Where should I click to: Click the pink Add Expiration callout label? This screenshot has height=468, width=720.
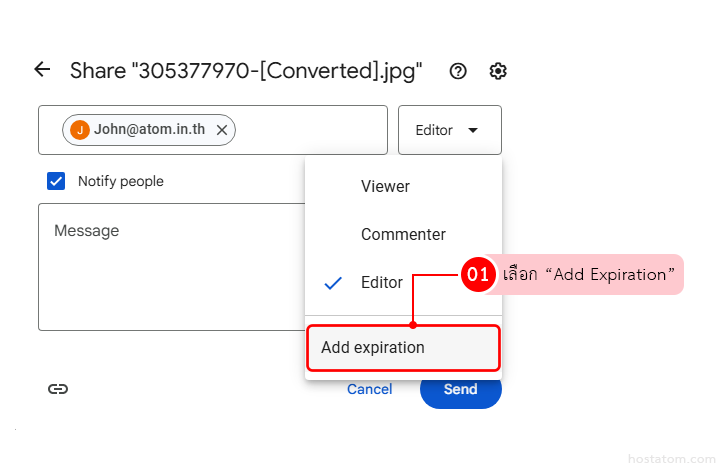(590, 275)
